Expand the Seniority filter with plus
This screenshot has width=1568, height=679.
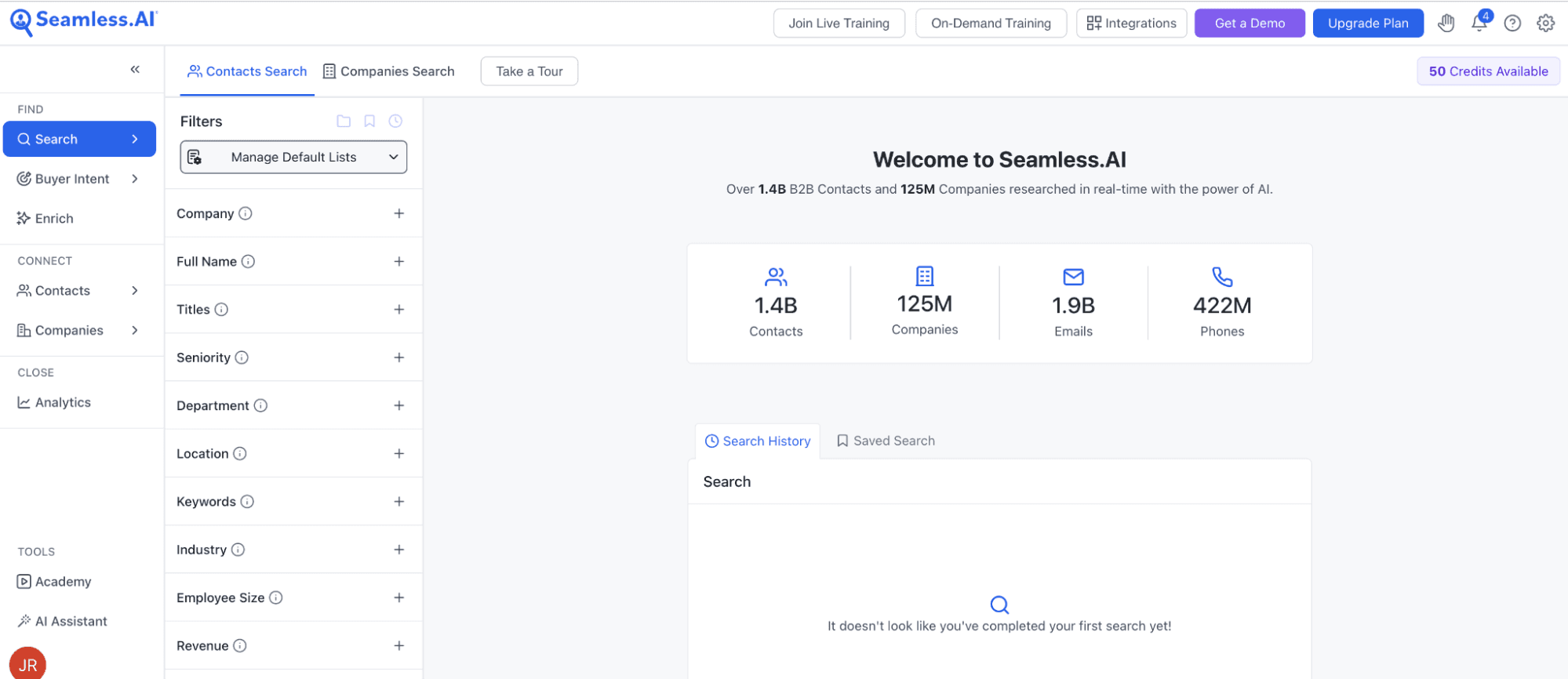(399, 358)
